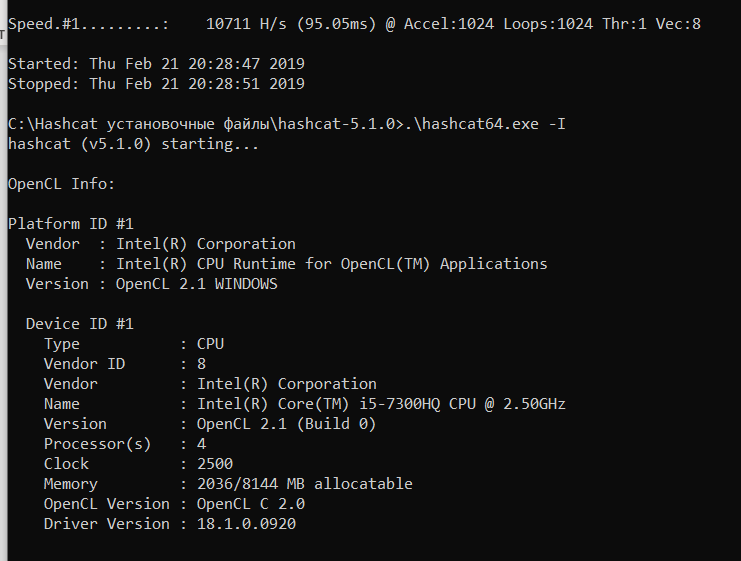
Task: Click the "Stopped" timestamp line
Action: pos(156,84)
